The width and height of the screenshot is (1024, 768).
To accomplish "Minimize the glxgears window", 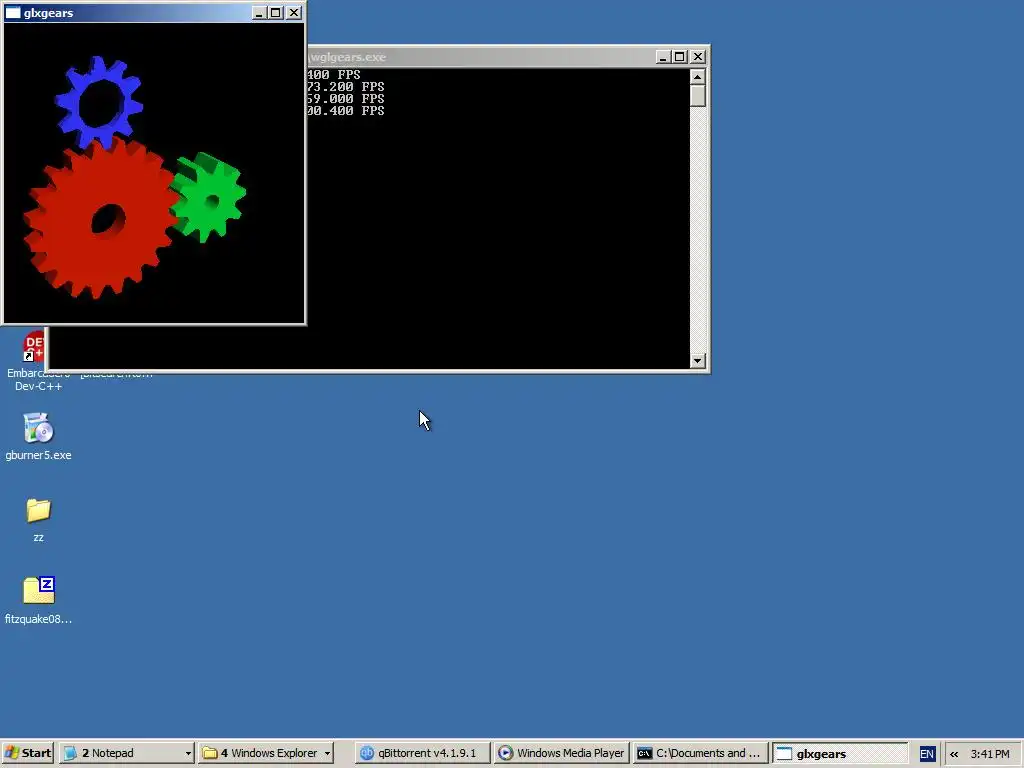I will [x=259, y=12].
